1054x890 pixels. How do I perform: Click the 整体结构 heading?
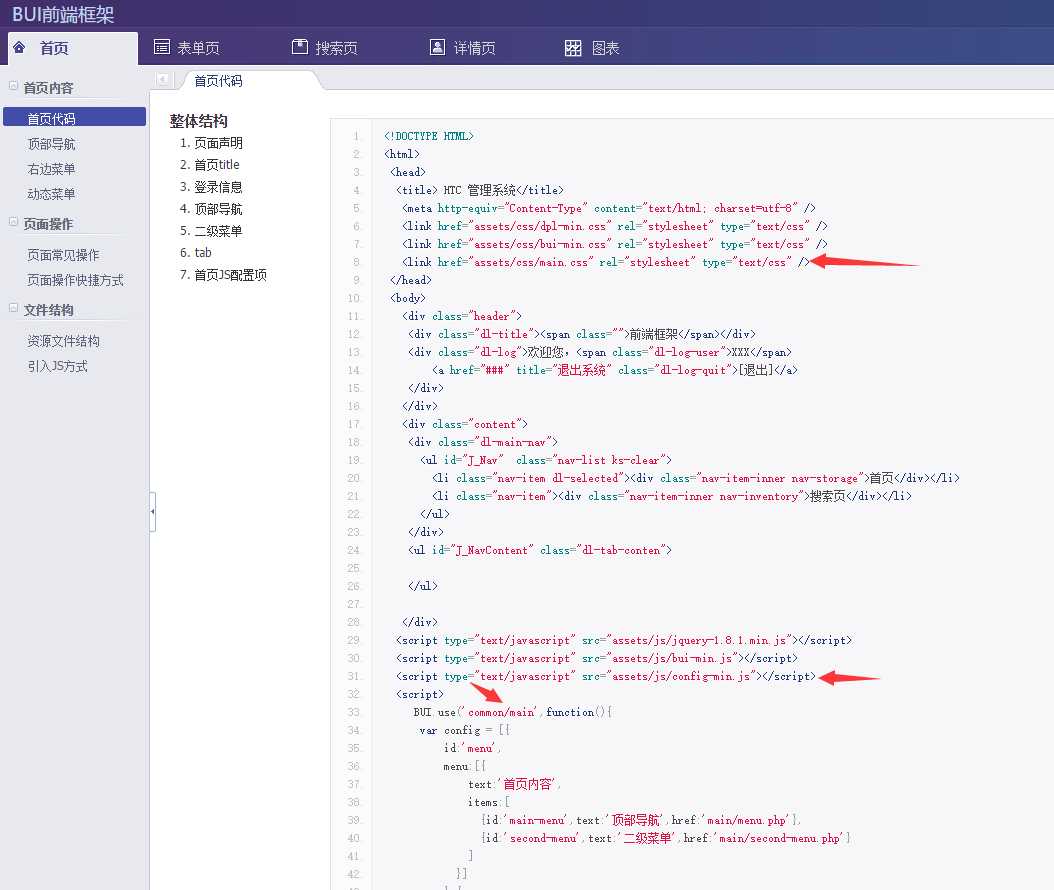[198, 121]
